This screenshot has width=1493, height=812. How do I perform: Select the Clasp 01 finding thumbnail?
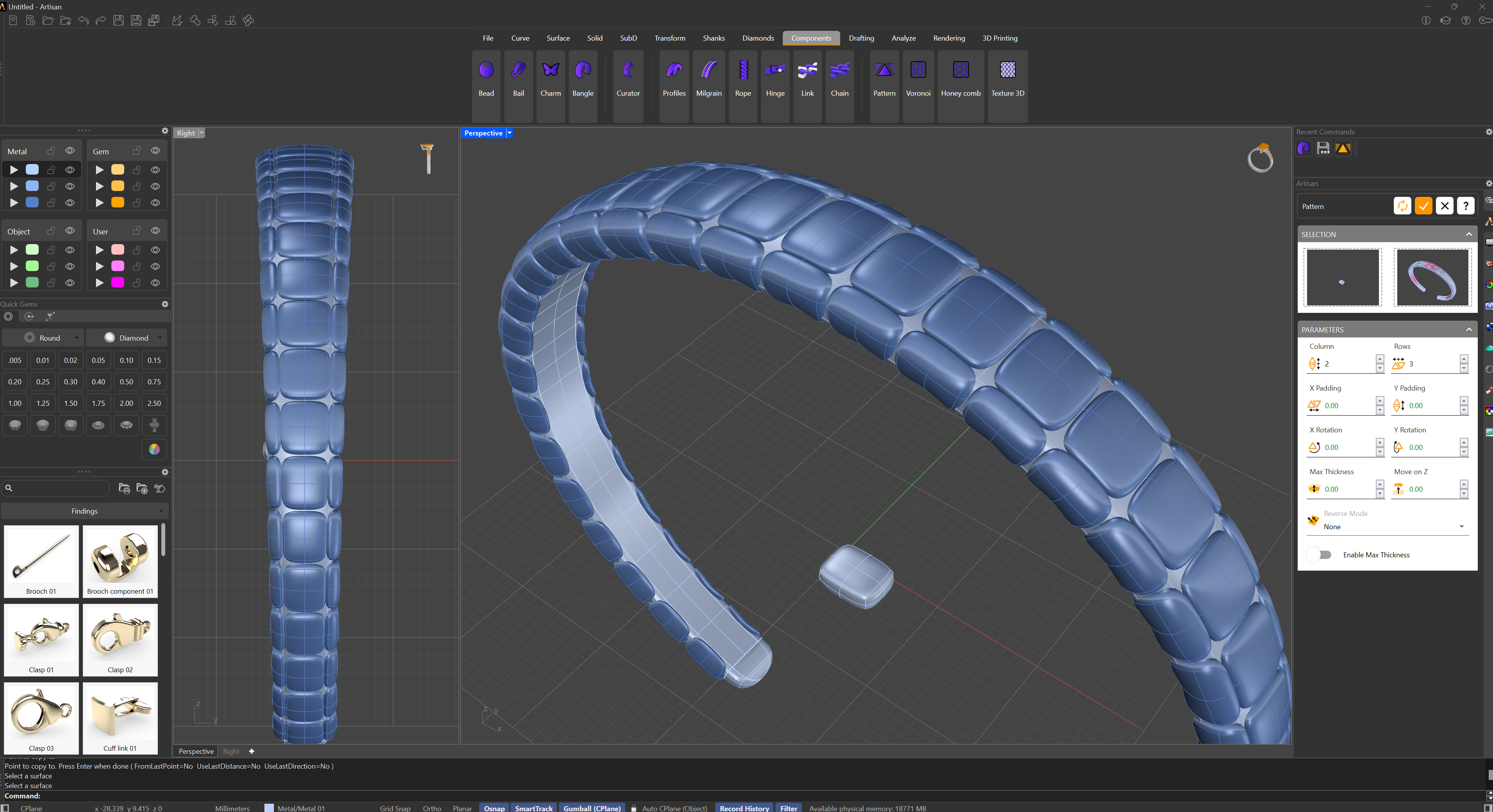click(x=41, y=640)
